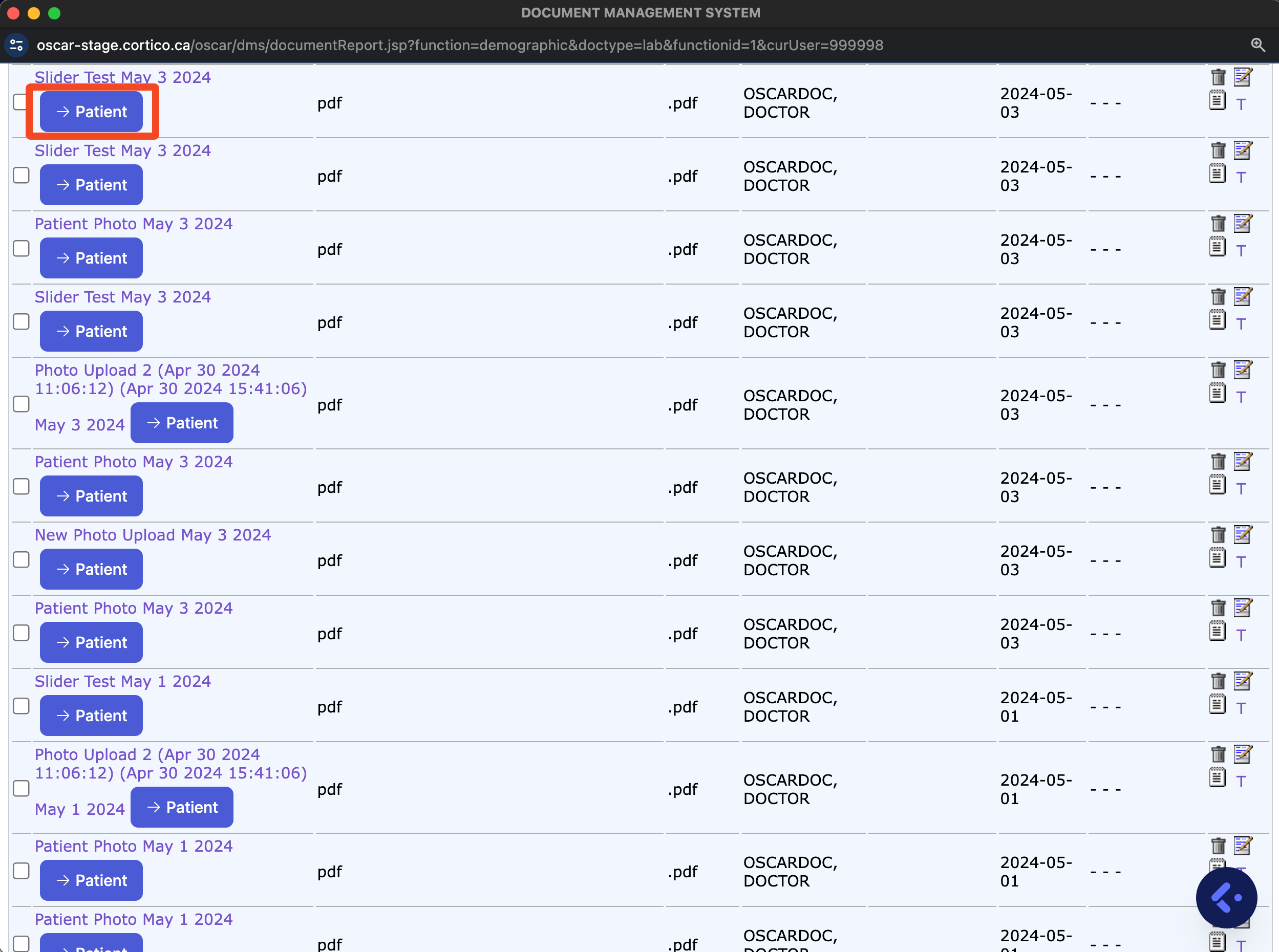Screen dimensions: 1279x952
Task: Open the New Photo Upload May 3 2024 link
Action: pos(153,535)
